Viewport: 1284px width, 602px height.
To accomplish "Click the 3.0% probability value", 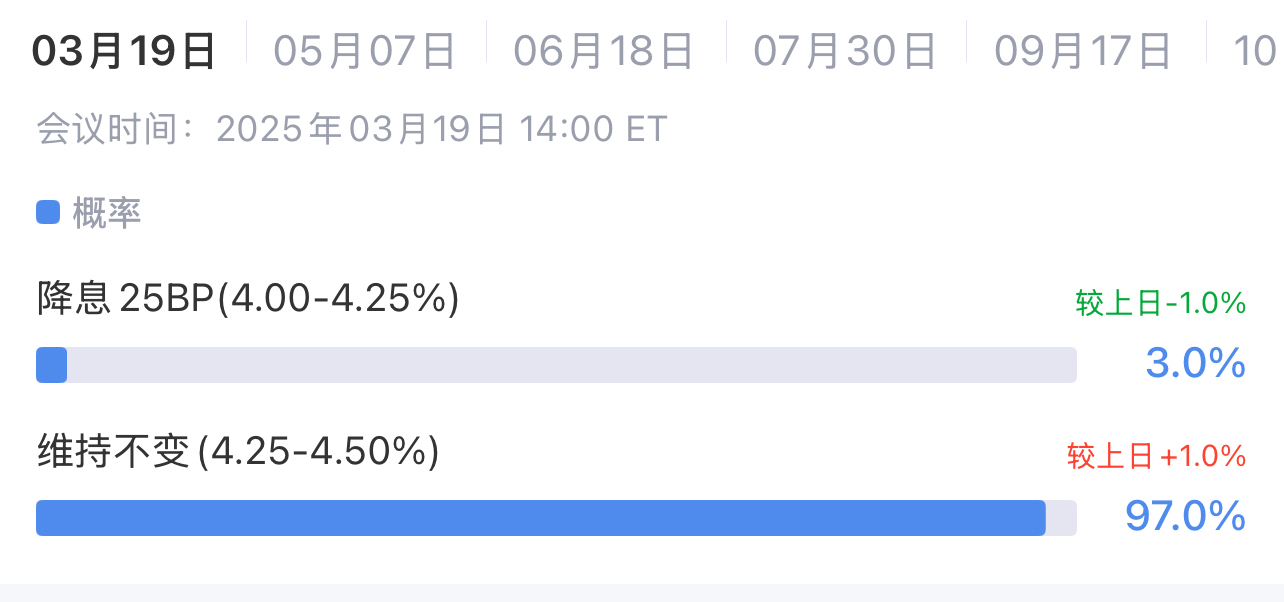I will tap(1196, 364).
